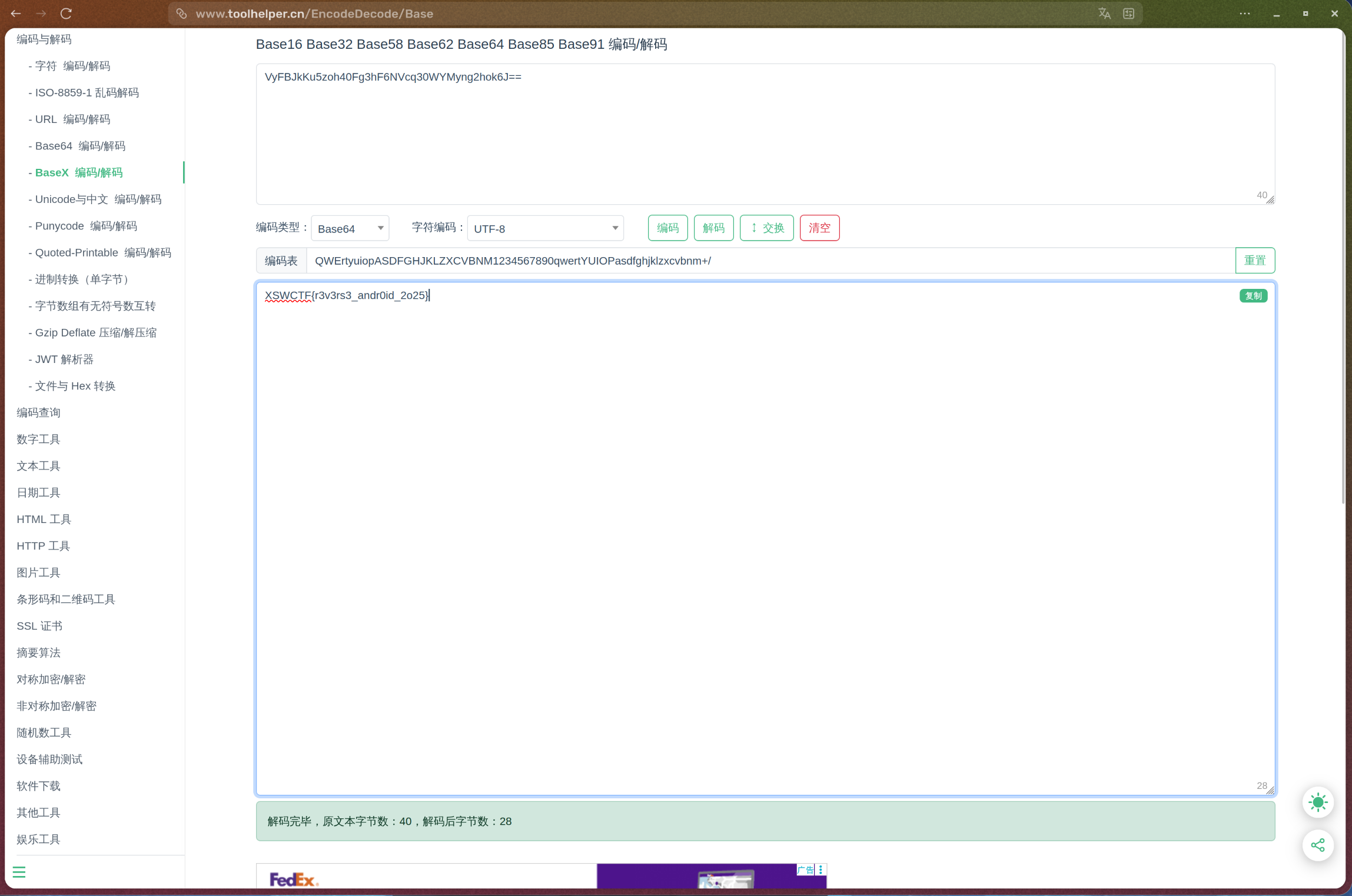Open the browser's three-dot options menu
This screenshot has width=1352, height=896.
pos(1243,13)
